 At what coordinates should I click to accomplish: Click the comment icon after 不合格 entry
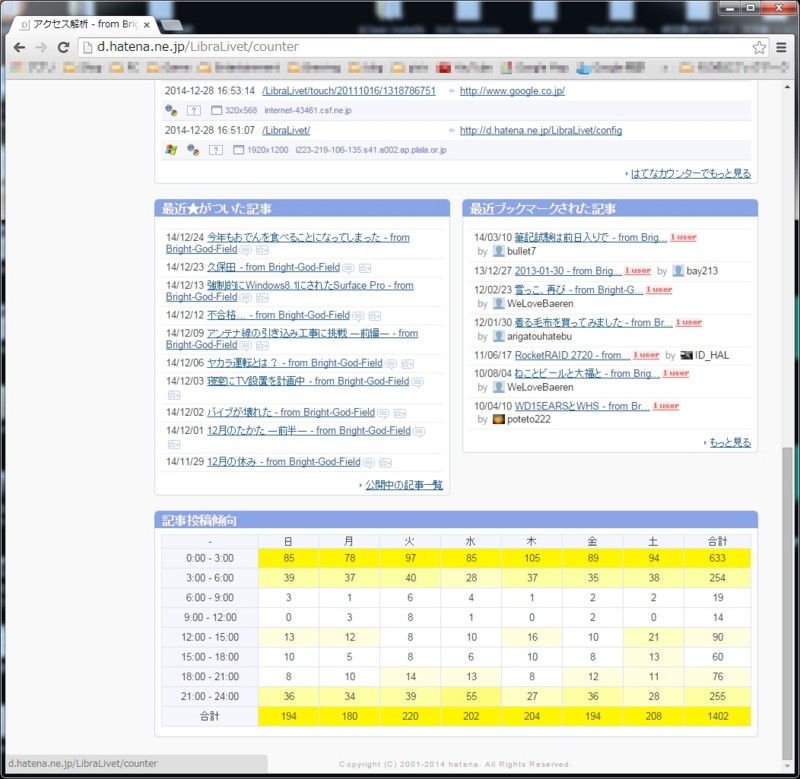tap(358, 316)
